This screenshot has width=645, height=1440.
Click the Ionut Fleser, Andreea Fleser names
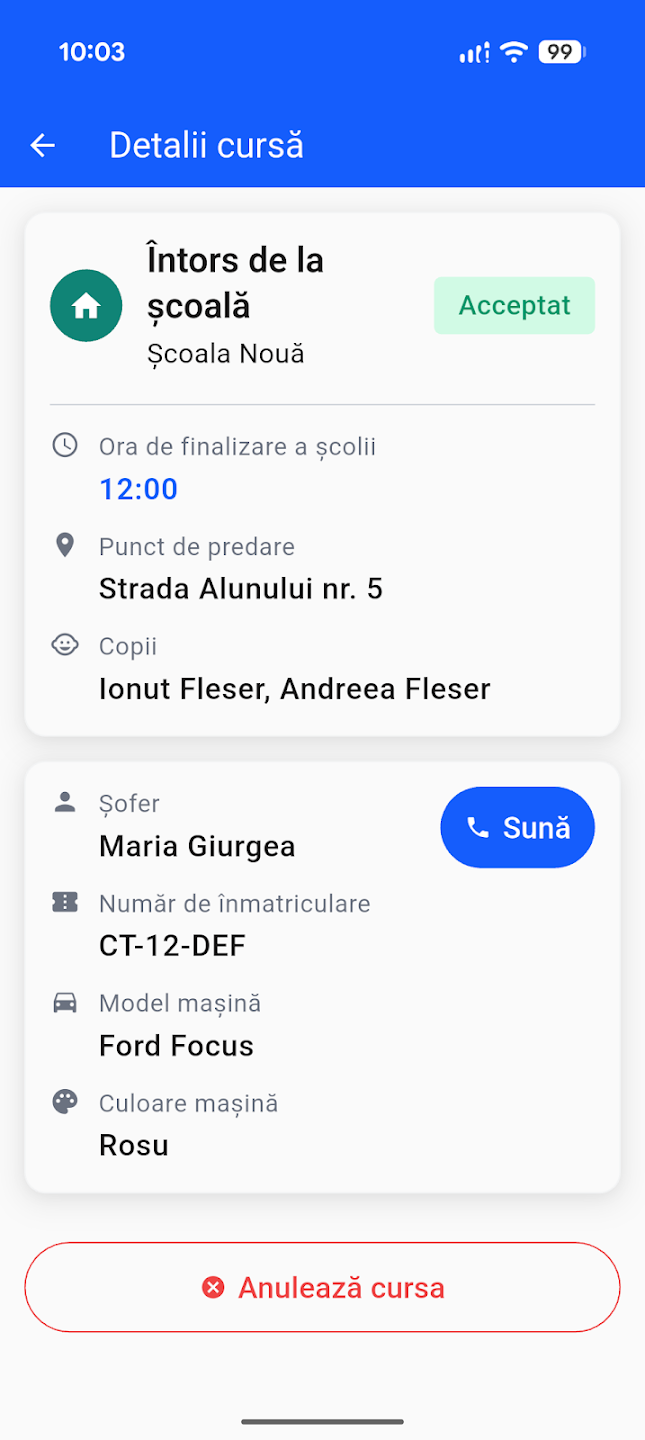tap(295, 689)
